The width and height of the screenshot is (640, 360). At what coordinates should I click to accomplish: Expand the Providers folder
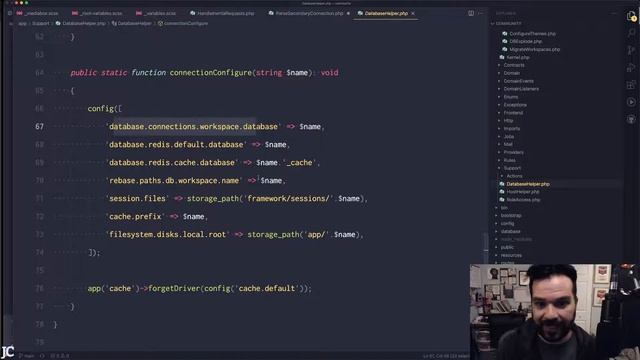click(x=513, y=152)
